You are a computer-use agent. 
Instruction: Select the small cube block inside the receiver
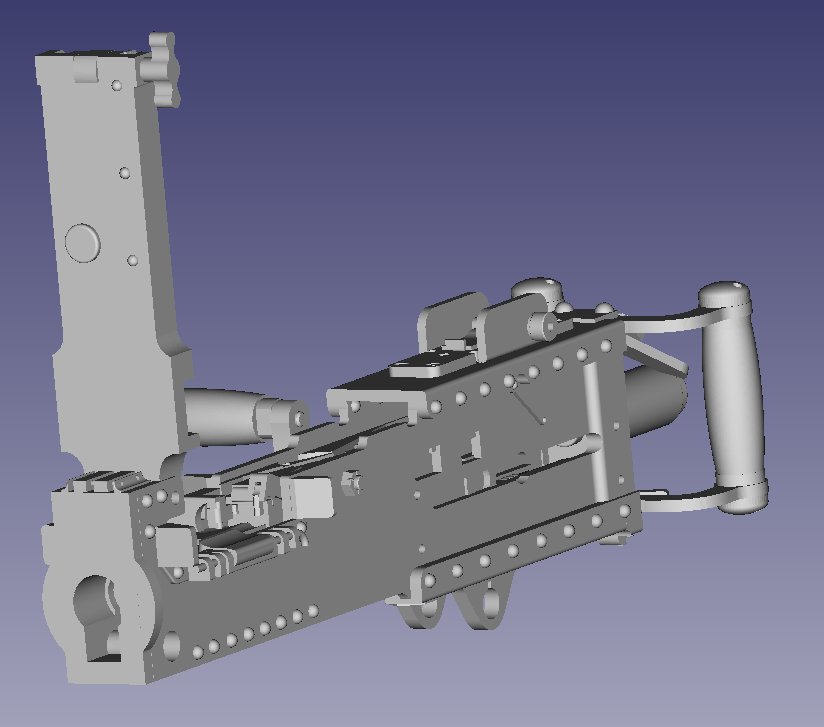tap(310, 497)
